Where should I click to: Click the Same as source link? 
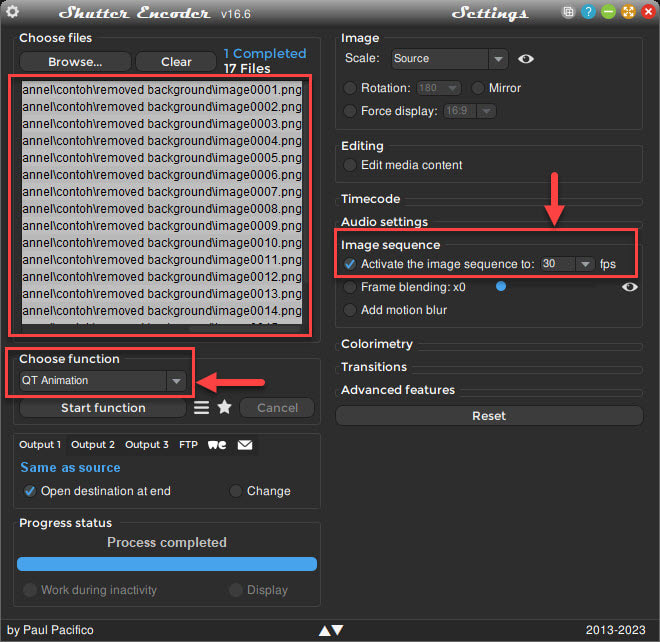(70, 468)
